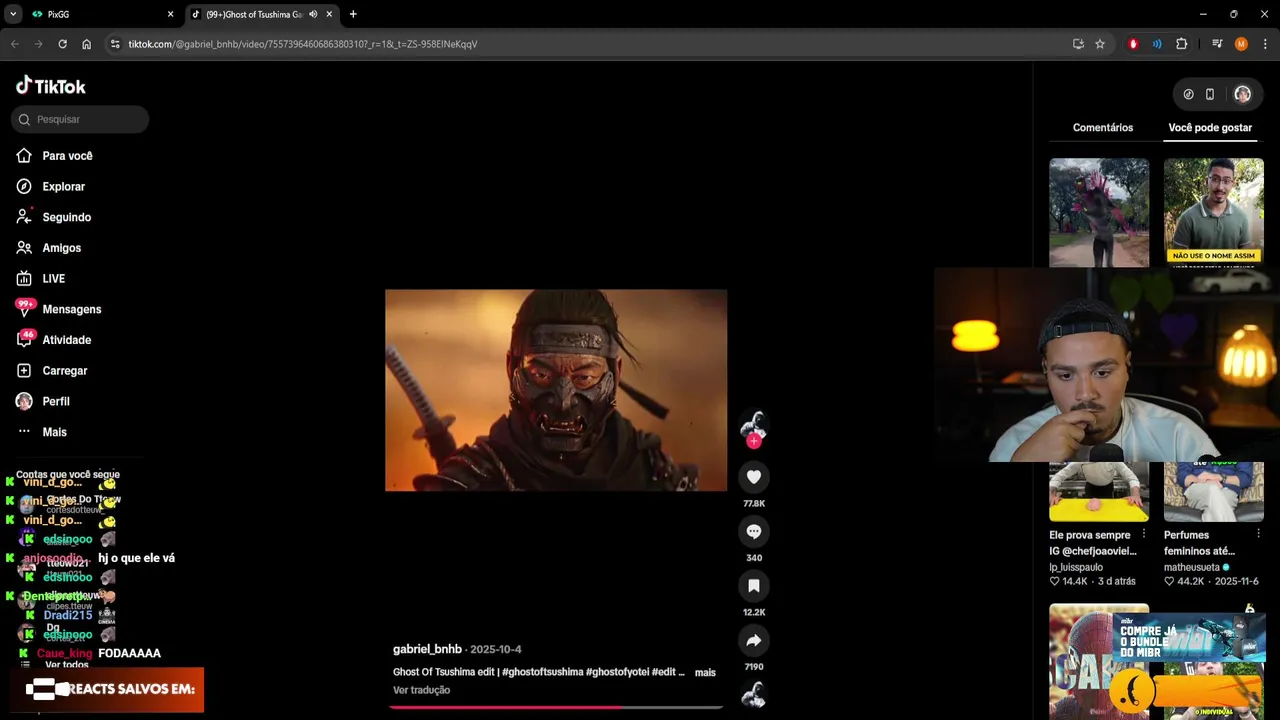The width and height of the screenshot is (1280, 720).
Task: Seek on the red video progress bar
Action: pyautogui.click(x=556, y=707)
